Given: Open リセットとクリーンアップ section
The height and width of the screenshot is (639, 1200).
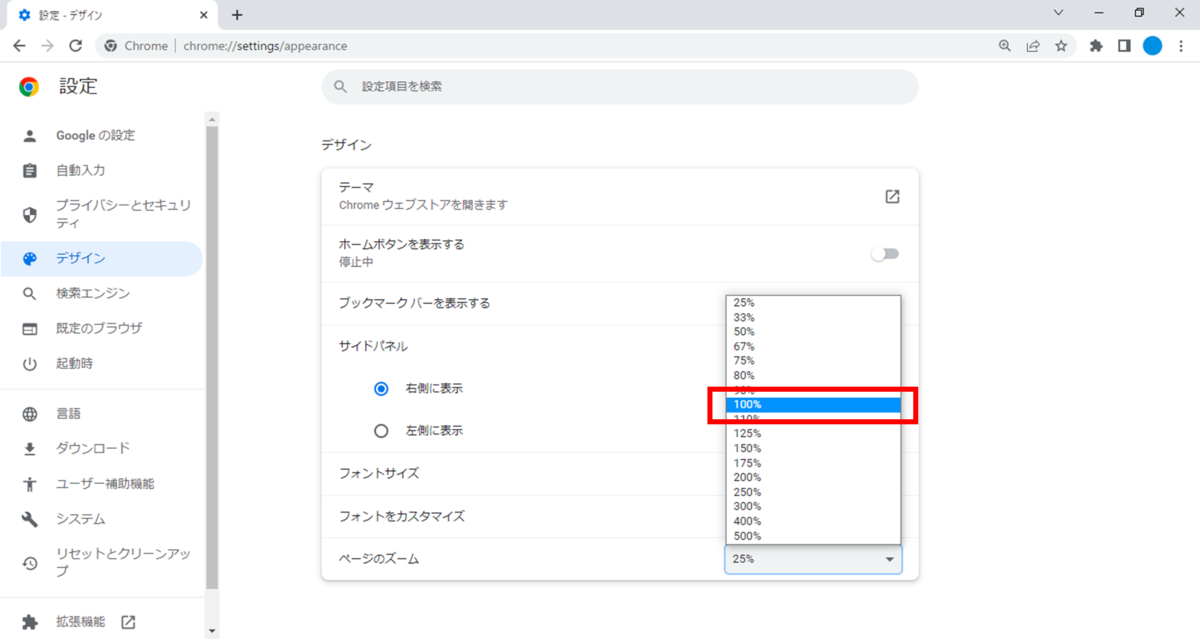Looking at the screenshot, I should click(102, 562).
